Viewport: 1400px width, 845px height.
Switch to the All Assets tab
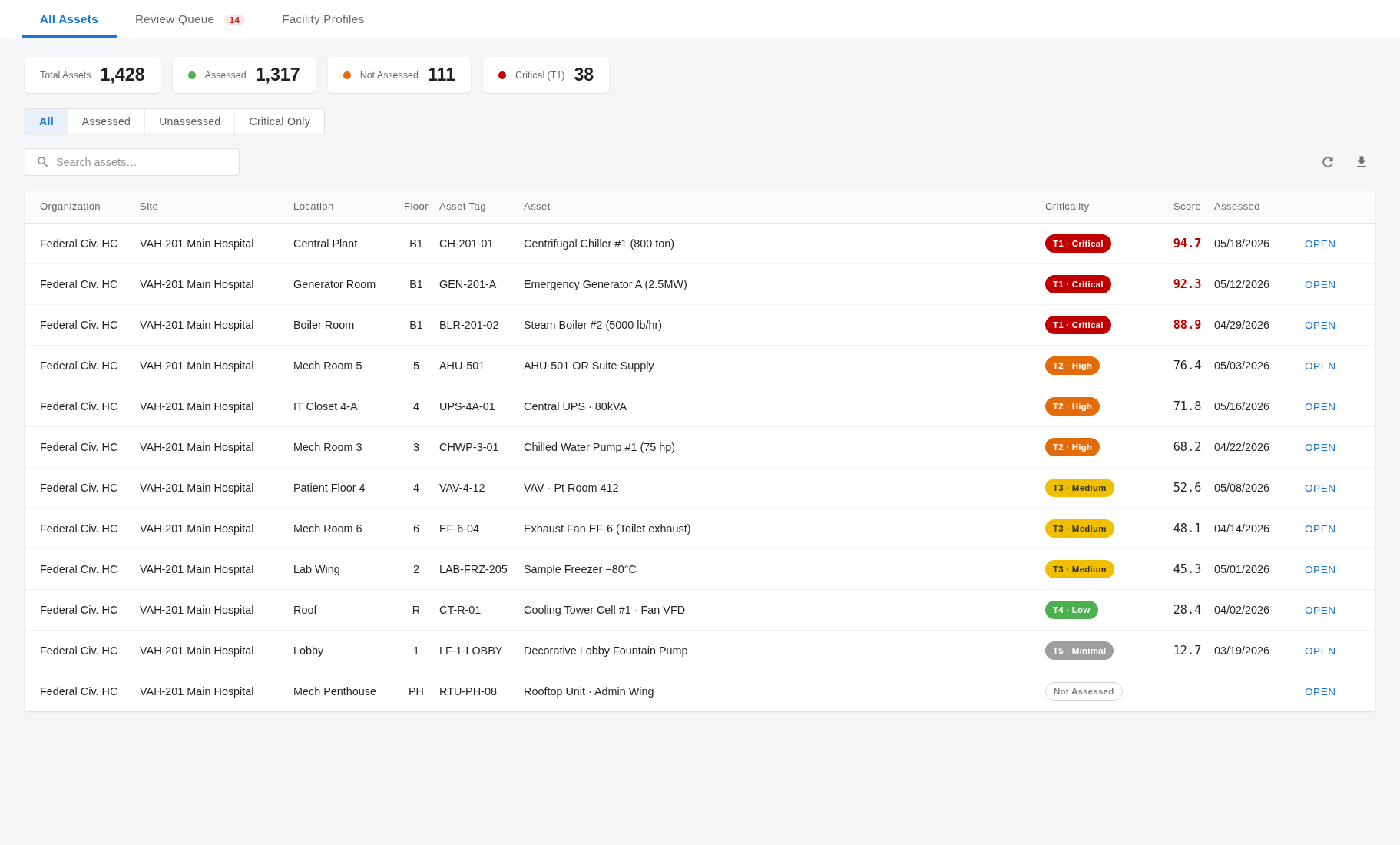(x=69, y=19)
